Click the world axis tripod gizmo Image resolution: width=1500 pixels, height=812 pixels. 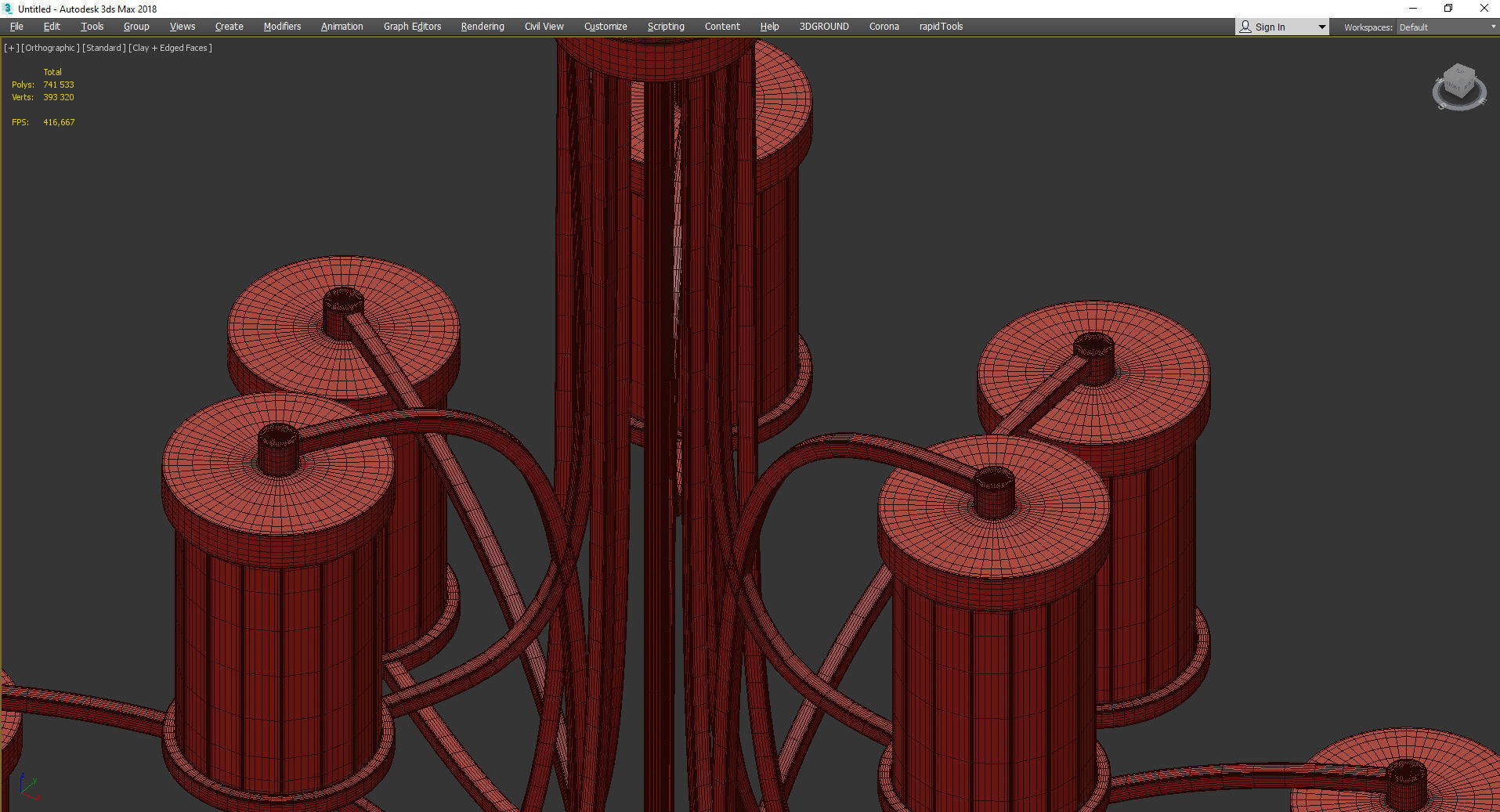coord(28,786)
